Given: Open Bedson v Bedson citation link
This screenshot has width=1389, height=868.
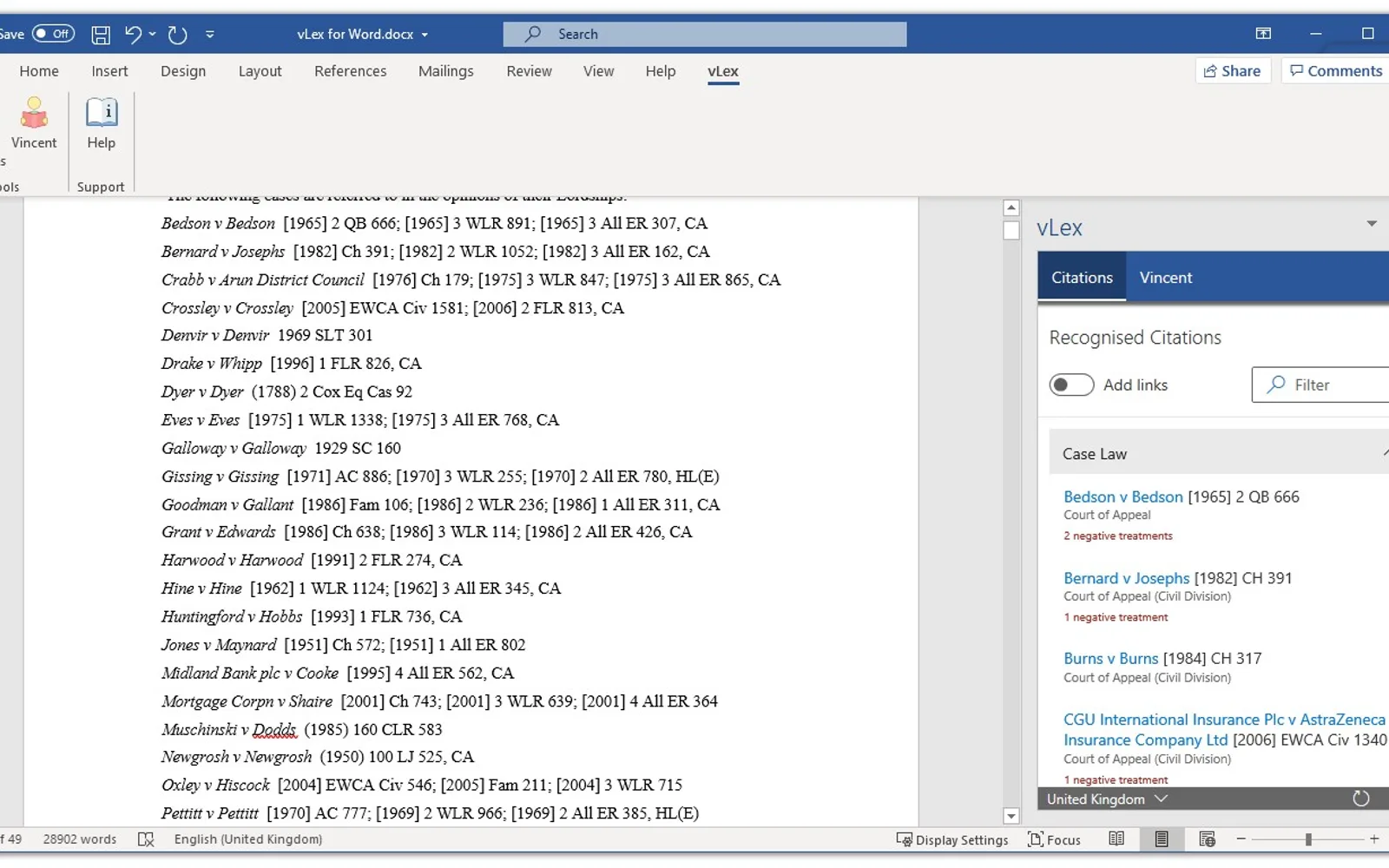Looking at the screenshot, I should point(1123,496).
